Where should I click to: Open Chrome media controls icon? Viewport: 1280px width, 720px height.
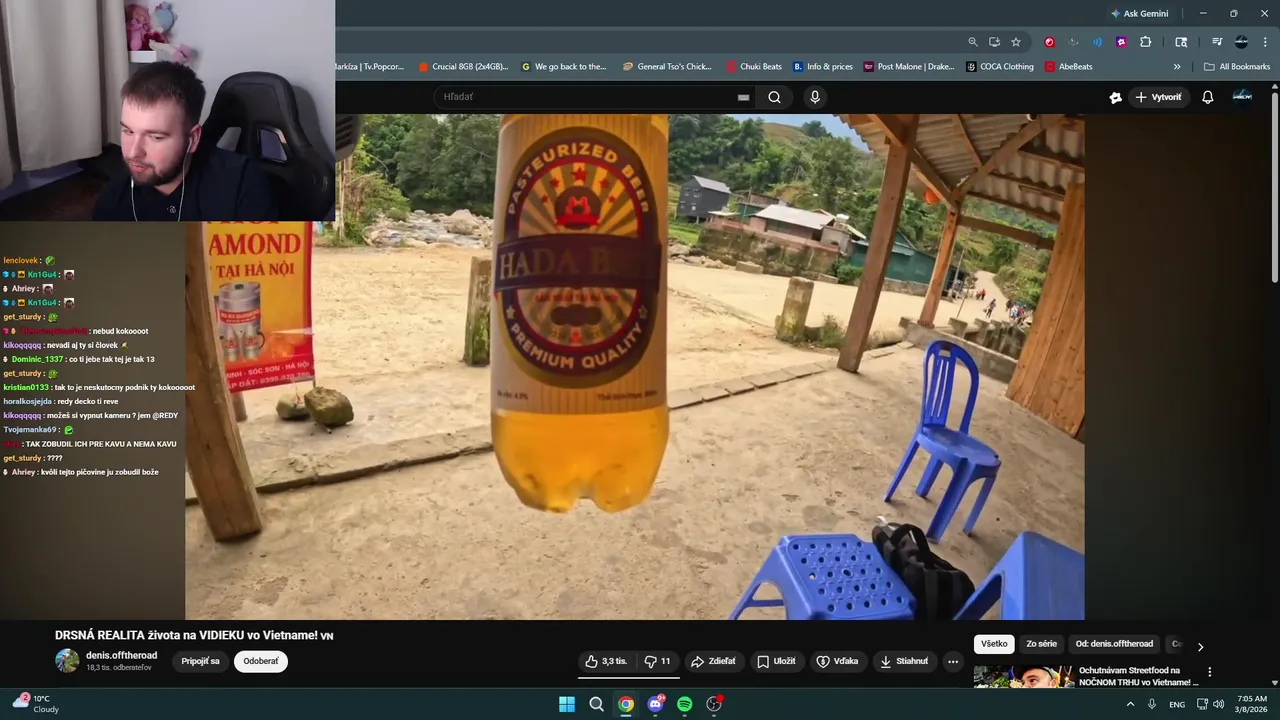1217,42
